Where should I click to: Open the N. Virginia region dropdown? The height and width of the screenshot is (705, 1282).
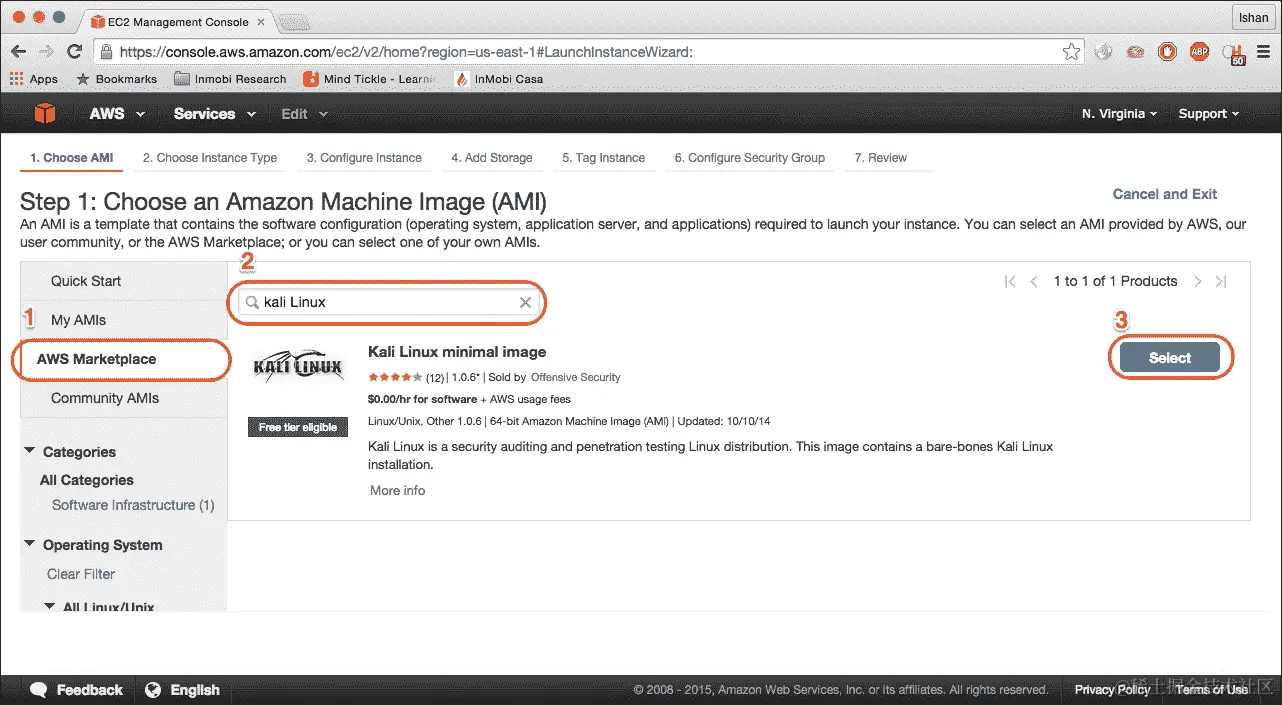click(x=1119, y=114)
